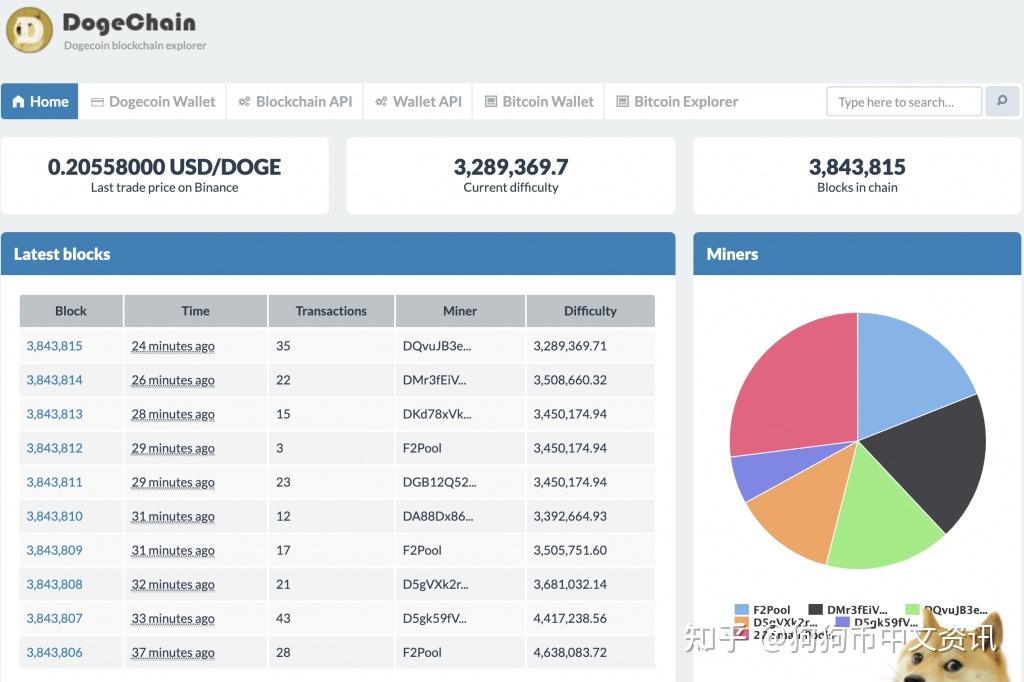The height and width of the screenshot is (682, 1024).
Task: Click the search magnifier button
Action: pyautogui.click(x=1002, y=101)
